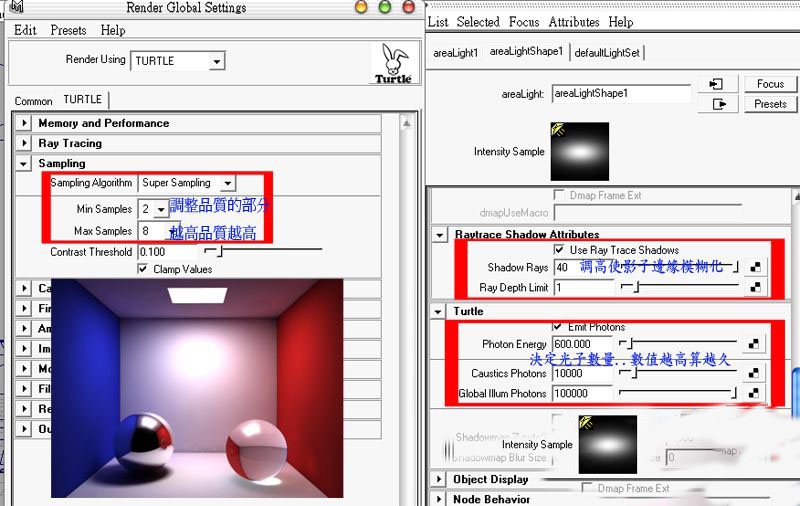Click the map button beside Caustics Photons
The height and width of the screenshot is (506, 800).
(754, 373)
